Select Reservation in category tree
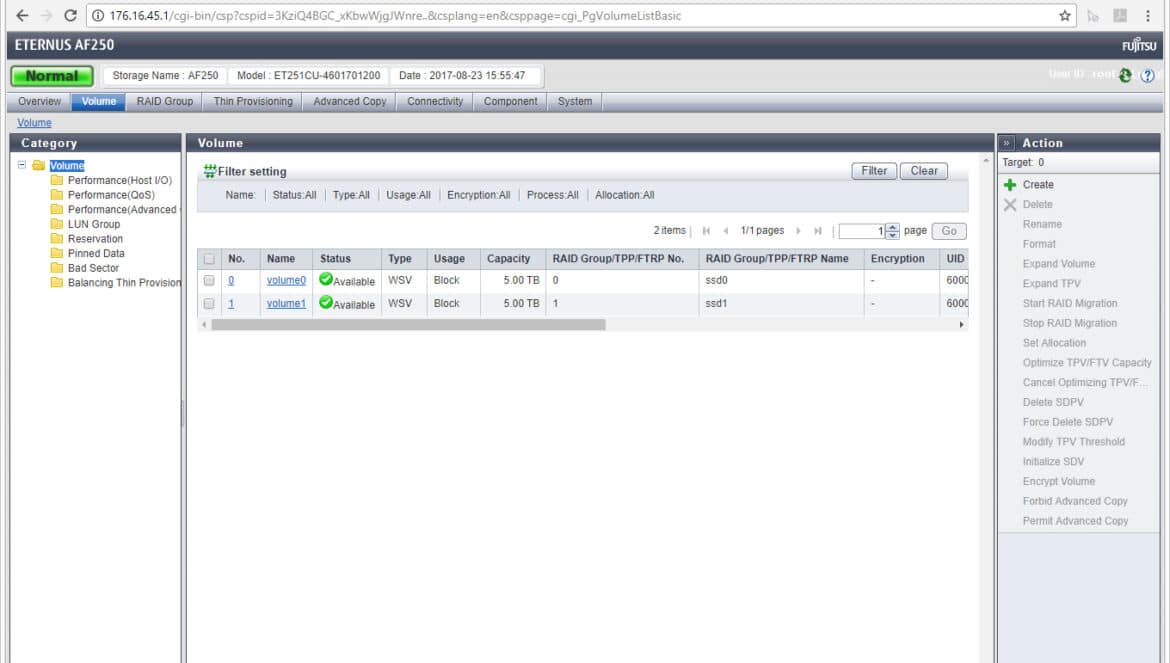This screenshot has height=663, width=1170. (x=96, y=239)
